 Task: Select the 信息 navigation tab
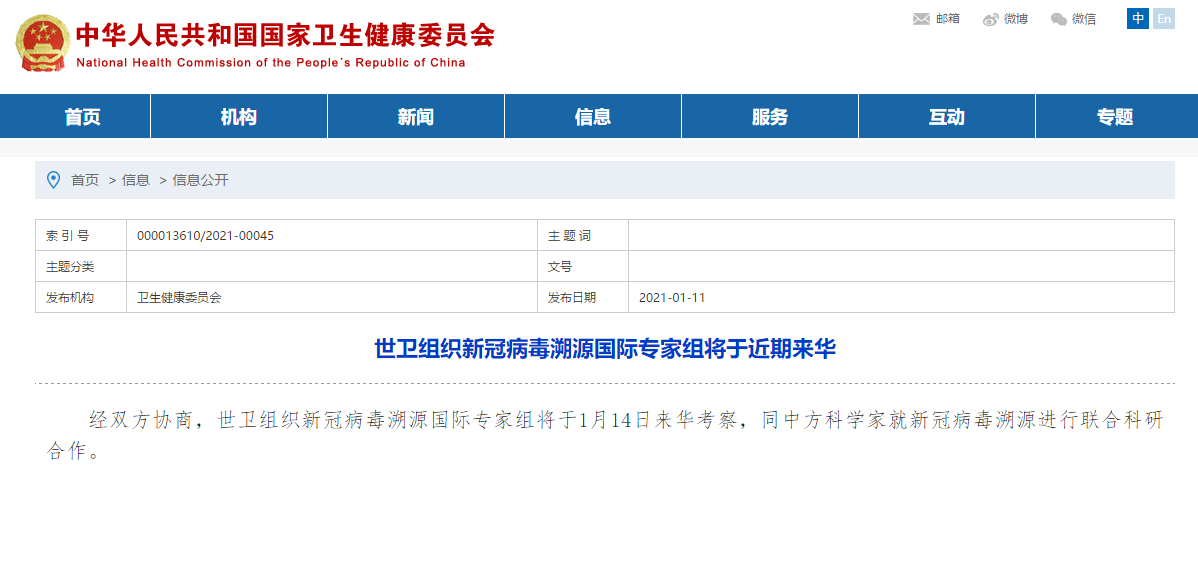pos(593,117)
